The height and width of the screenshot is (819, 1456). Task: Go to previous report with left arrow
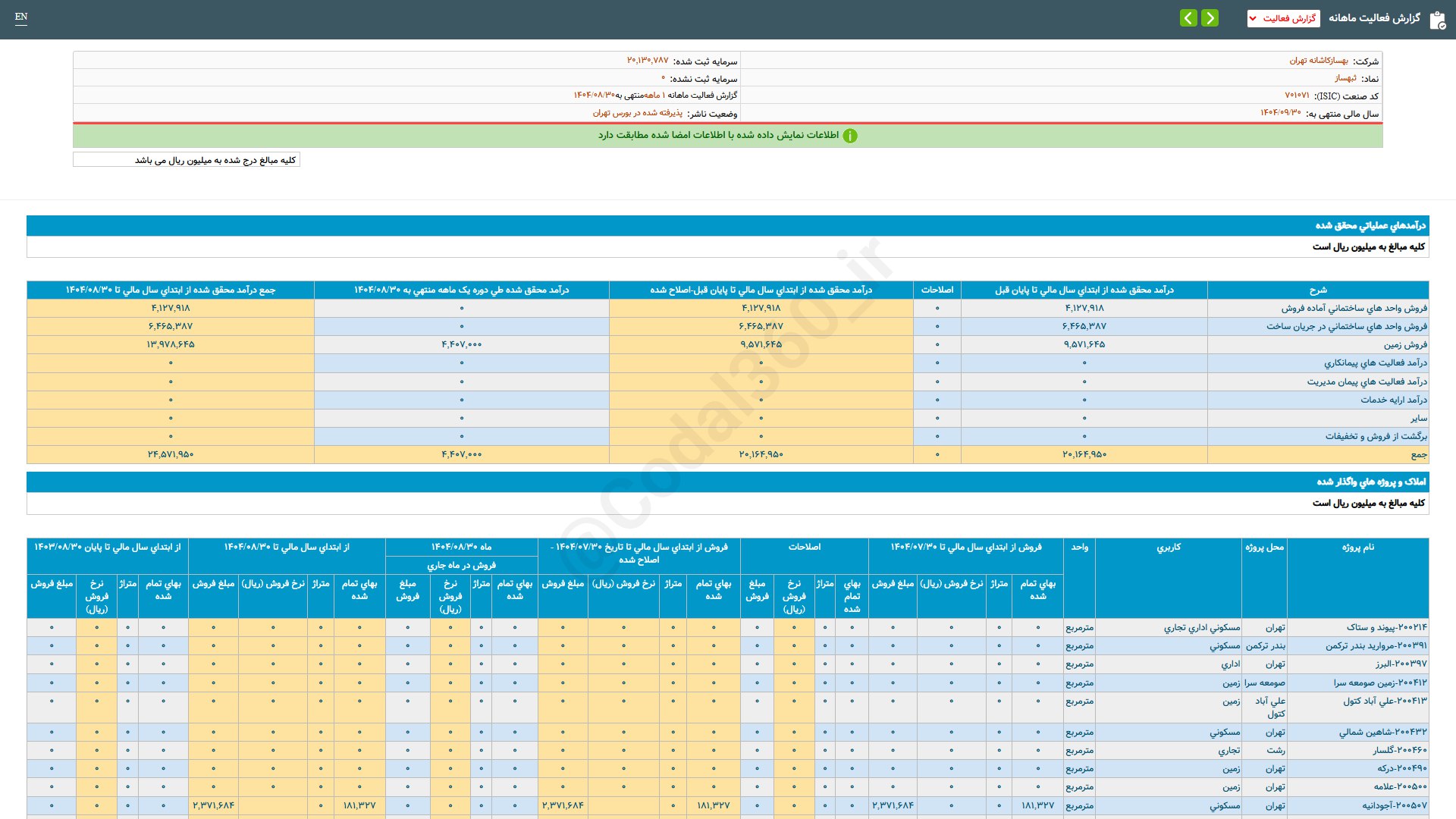1188,18
